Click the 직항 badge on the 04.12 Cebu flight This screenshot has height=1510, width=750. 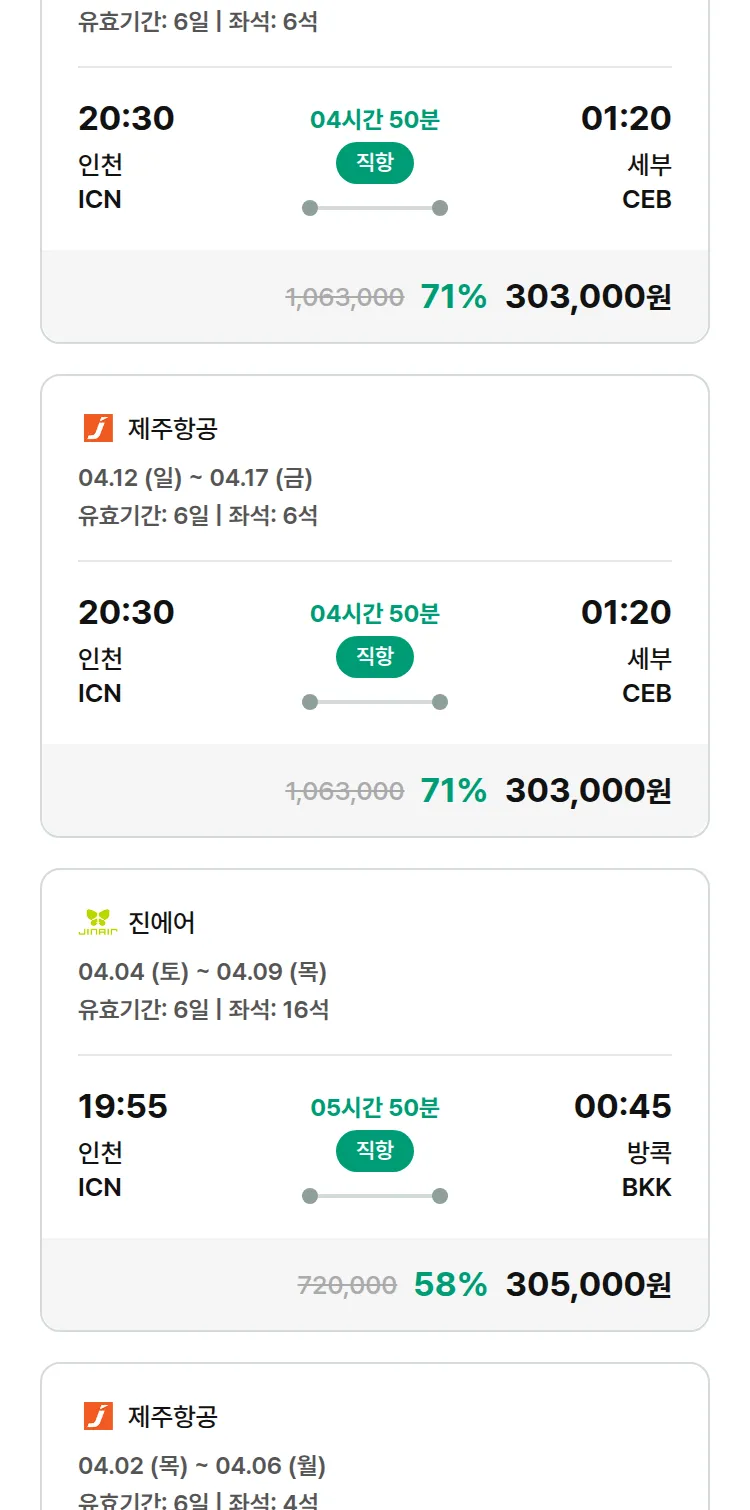click(375, 657)
